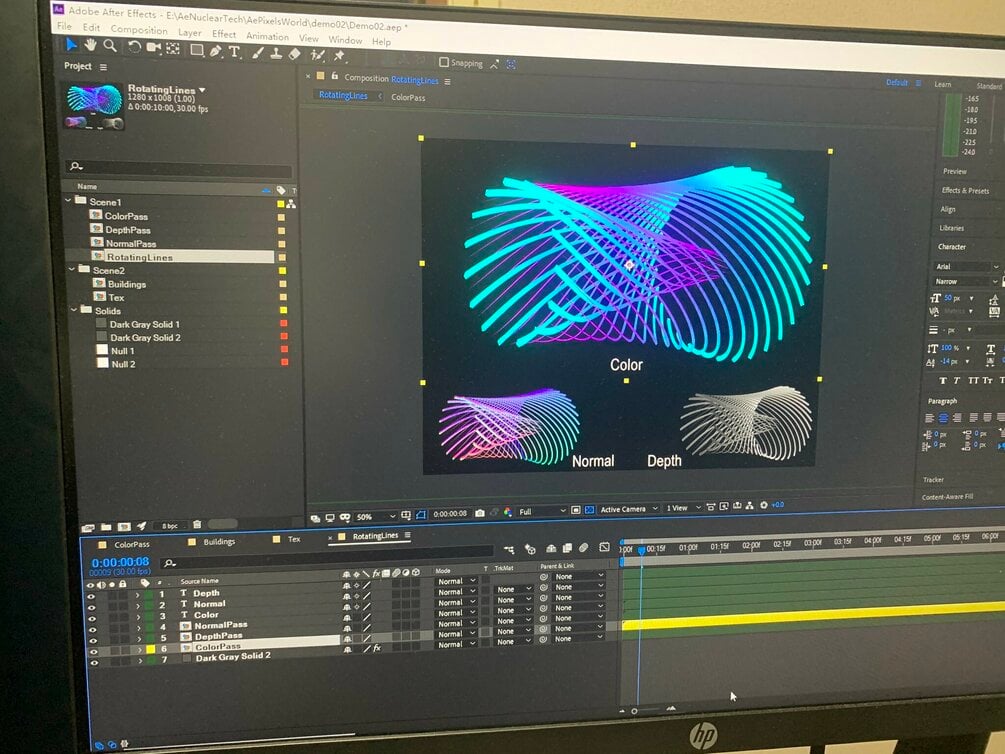Switch to the Buildings timeline tab

coord(219,542)
